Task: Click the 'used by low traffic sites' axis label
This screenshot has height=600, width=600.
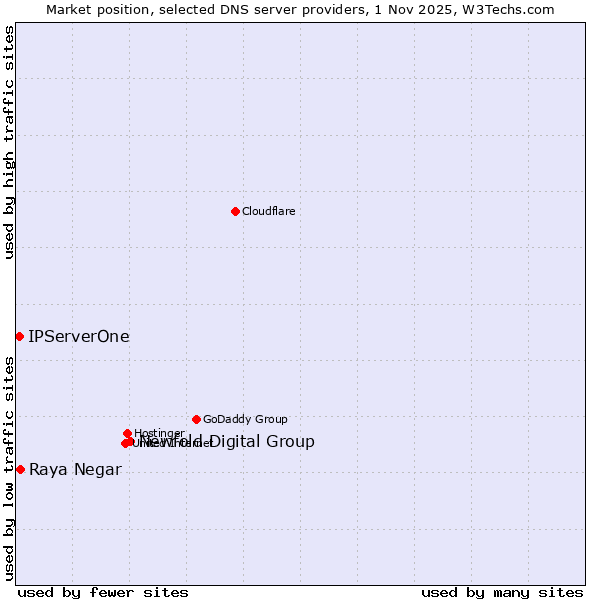Action: pyautogui.click(x=9, y=467)
